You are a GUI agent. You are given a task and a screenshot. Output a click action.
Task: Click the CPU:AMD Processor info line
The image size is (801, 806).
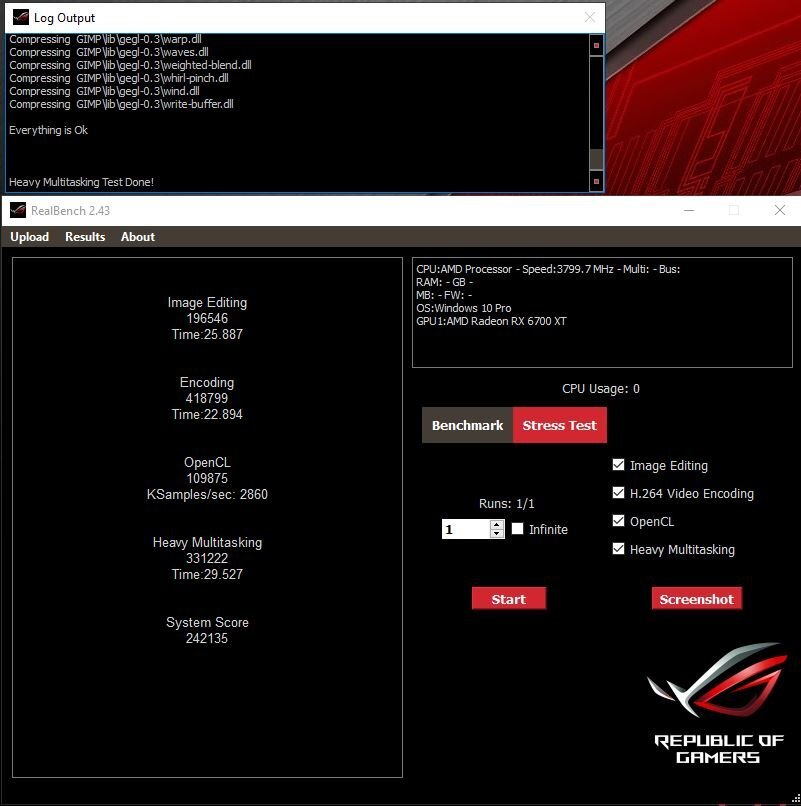548,269
